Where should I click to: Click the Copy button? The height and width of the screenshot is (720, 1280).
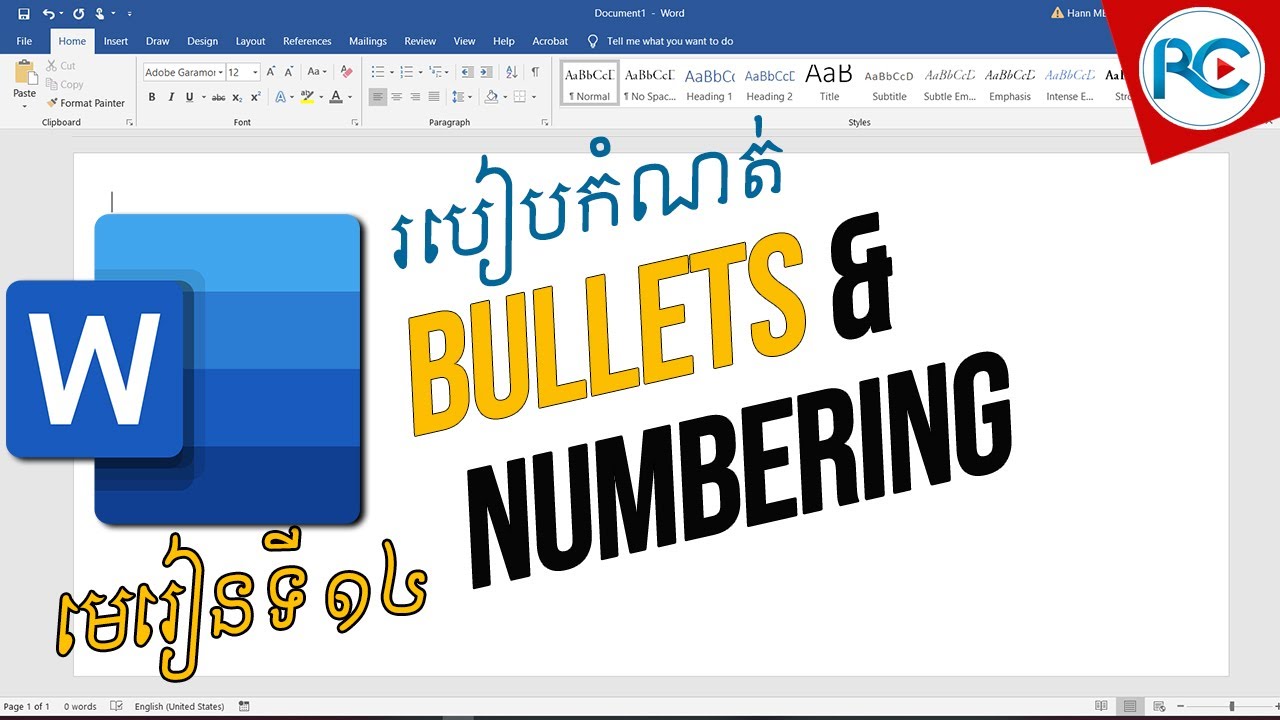[x=65, y=85]
